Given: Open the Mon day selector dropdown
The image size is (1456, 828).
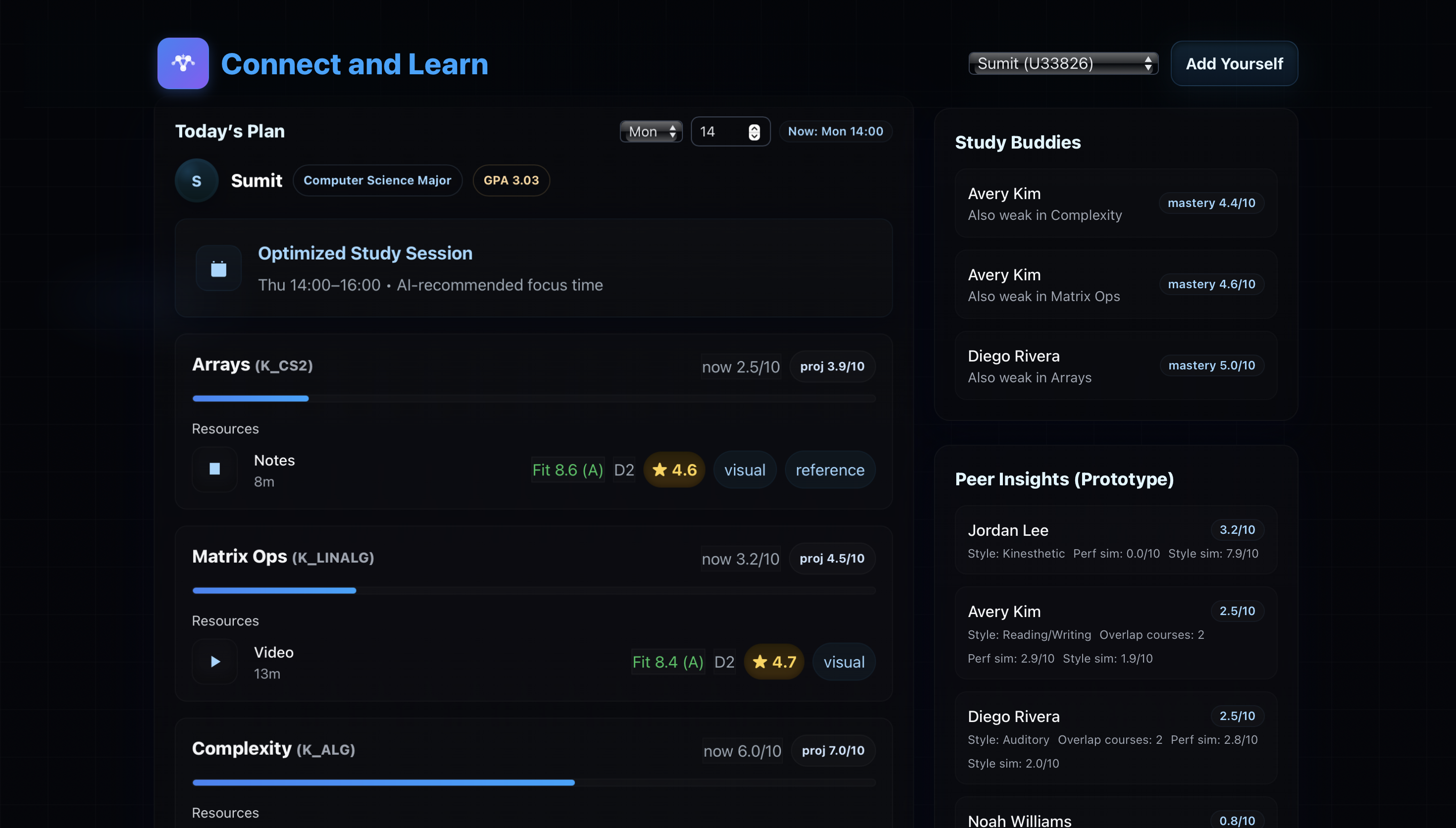Looking at the screenshot, I should pyautogui.click(x=651, y=132).
